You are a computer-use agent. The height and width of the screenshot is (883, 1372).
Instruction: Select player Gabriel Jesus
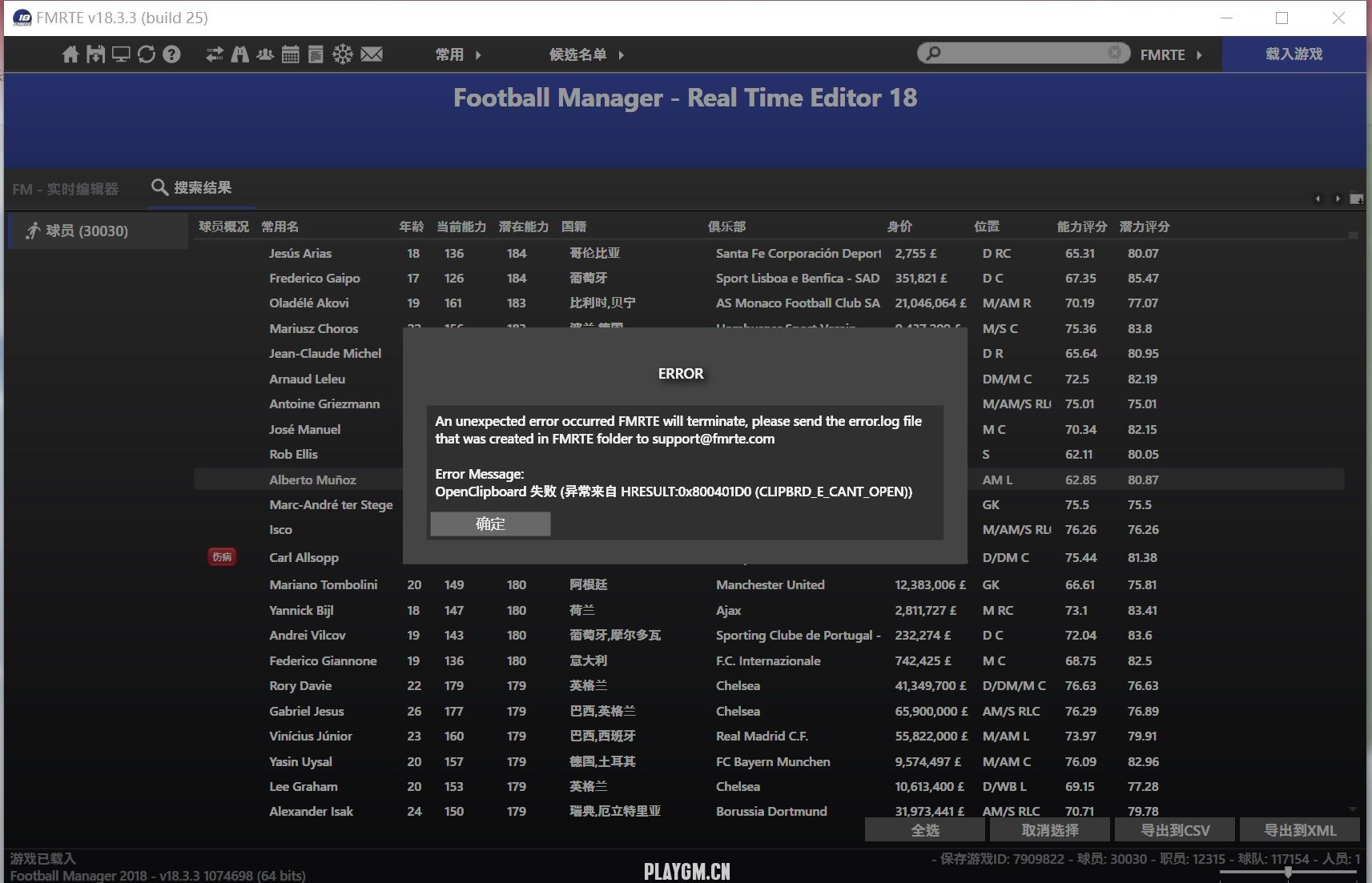coord(307,711)
